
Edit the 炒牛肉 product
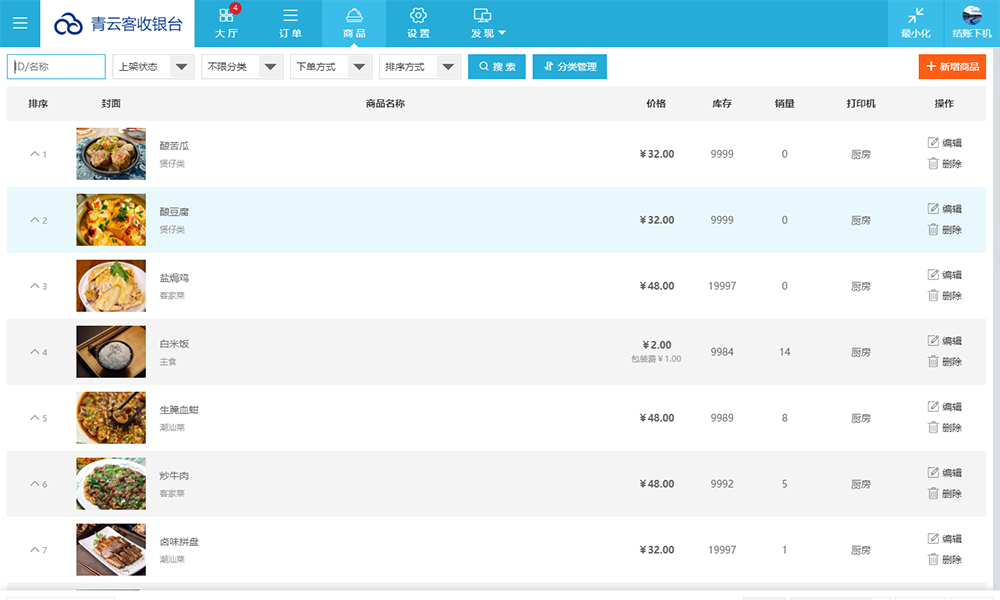tap(945, 472)
